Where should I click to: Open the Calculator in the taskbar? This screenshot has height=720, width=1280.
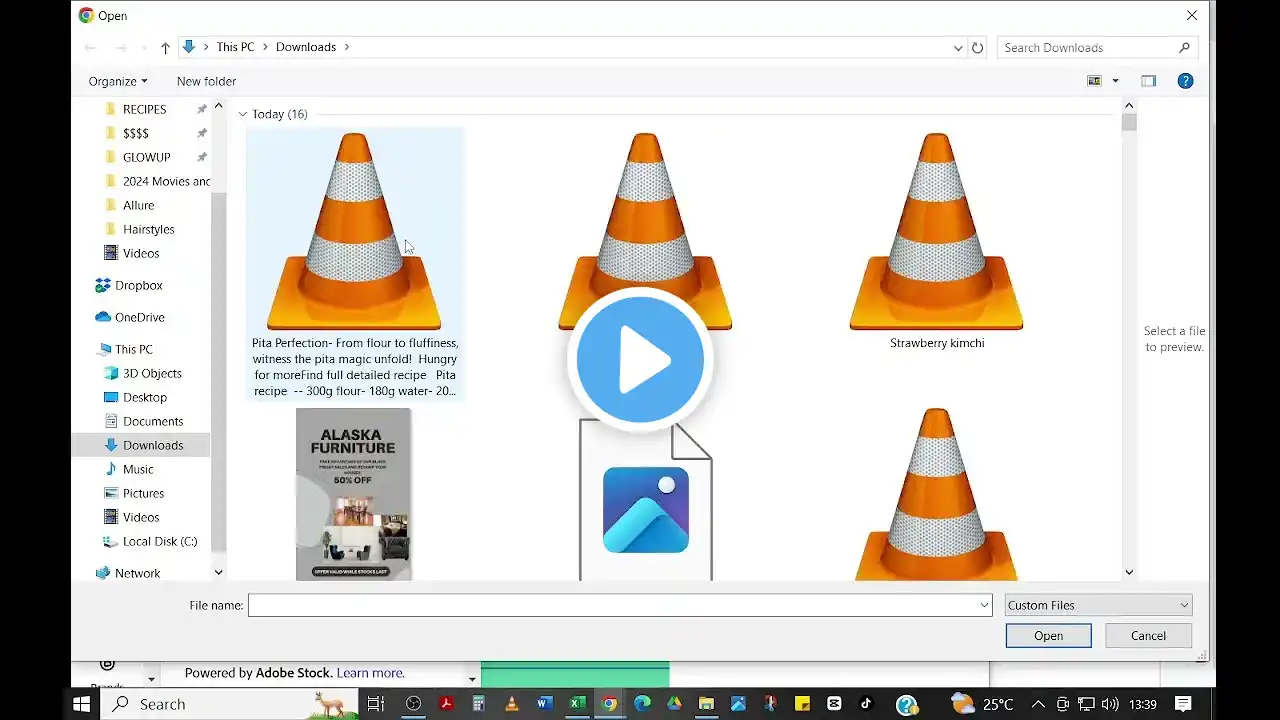coord(479,704)
